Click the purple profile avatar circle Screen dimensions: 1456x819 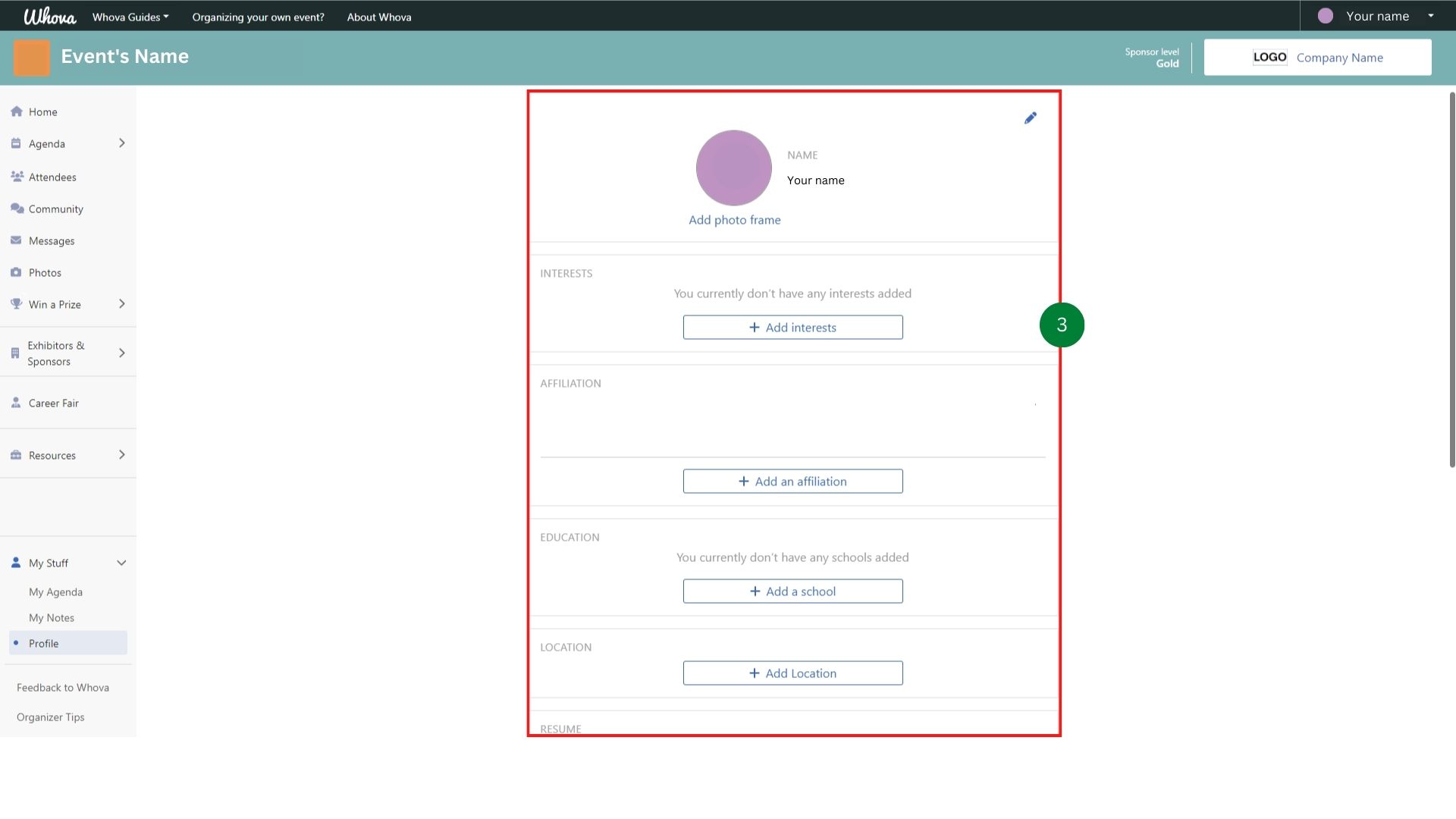pos(733,168)
